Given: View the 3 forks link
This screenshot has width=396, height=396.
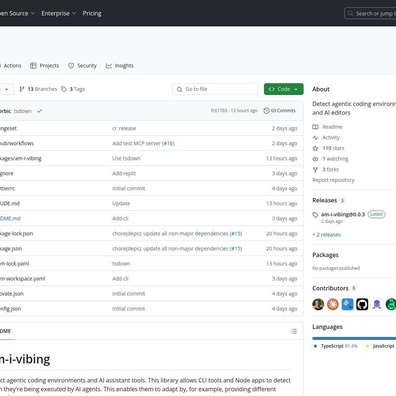Looking at the screenshot, I should (326, 169).
